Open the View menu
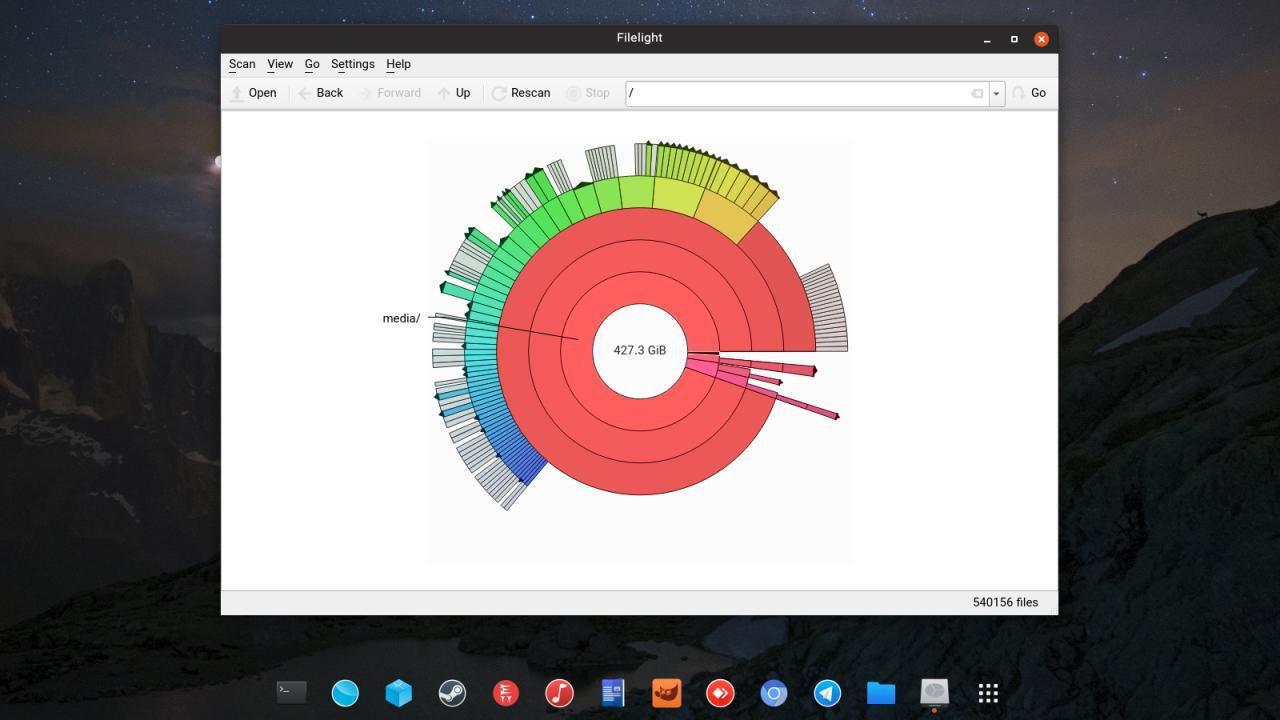The image size is (1280, 720). tap(280, 64)
